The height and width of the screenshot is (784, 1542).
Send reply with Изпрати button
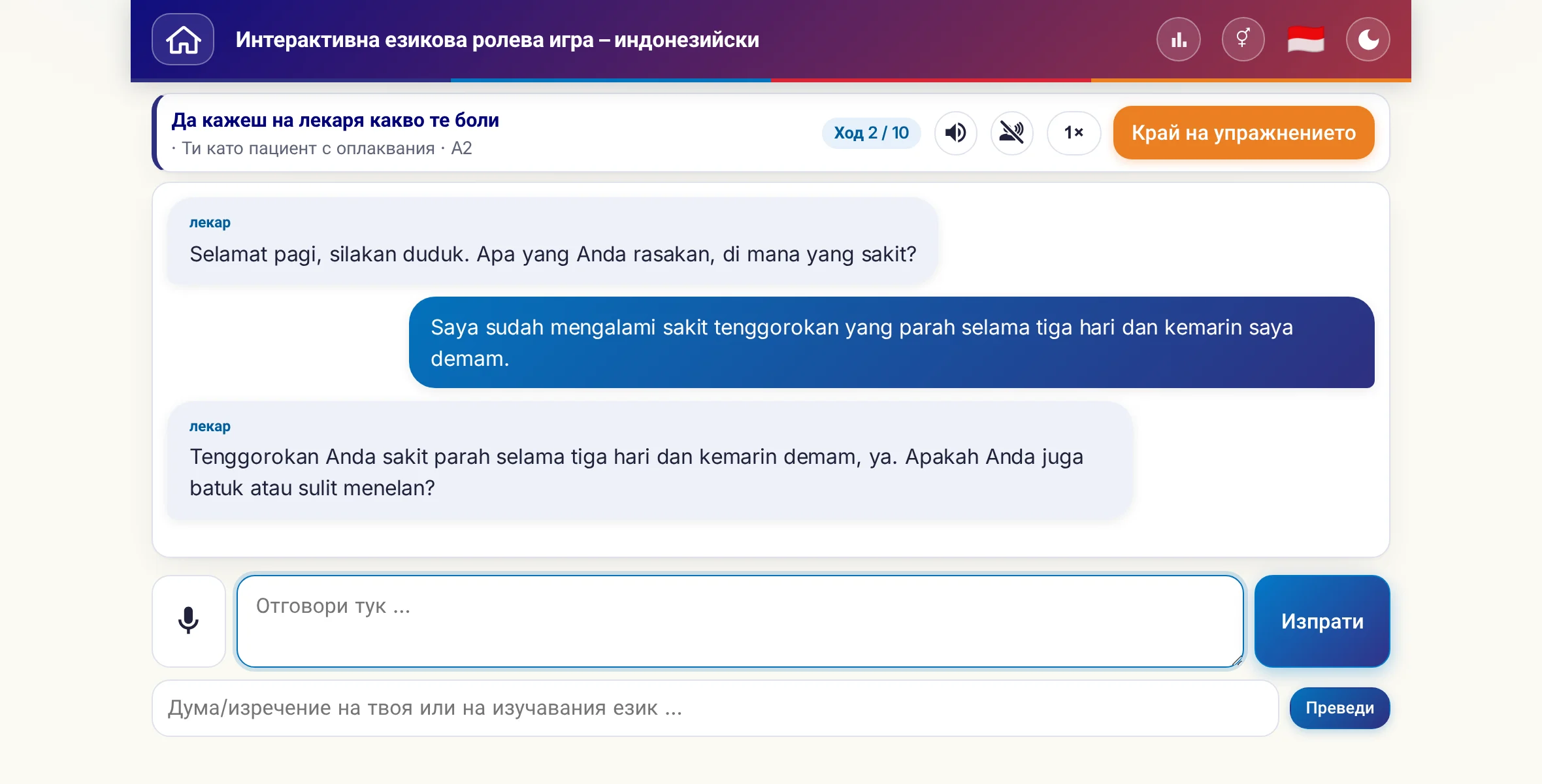(x=1322, y=621)
